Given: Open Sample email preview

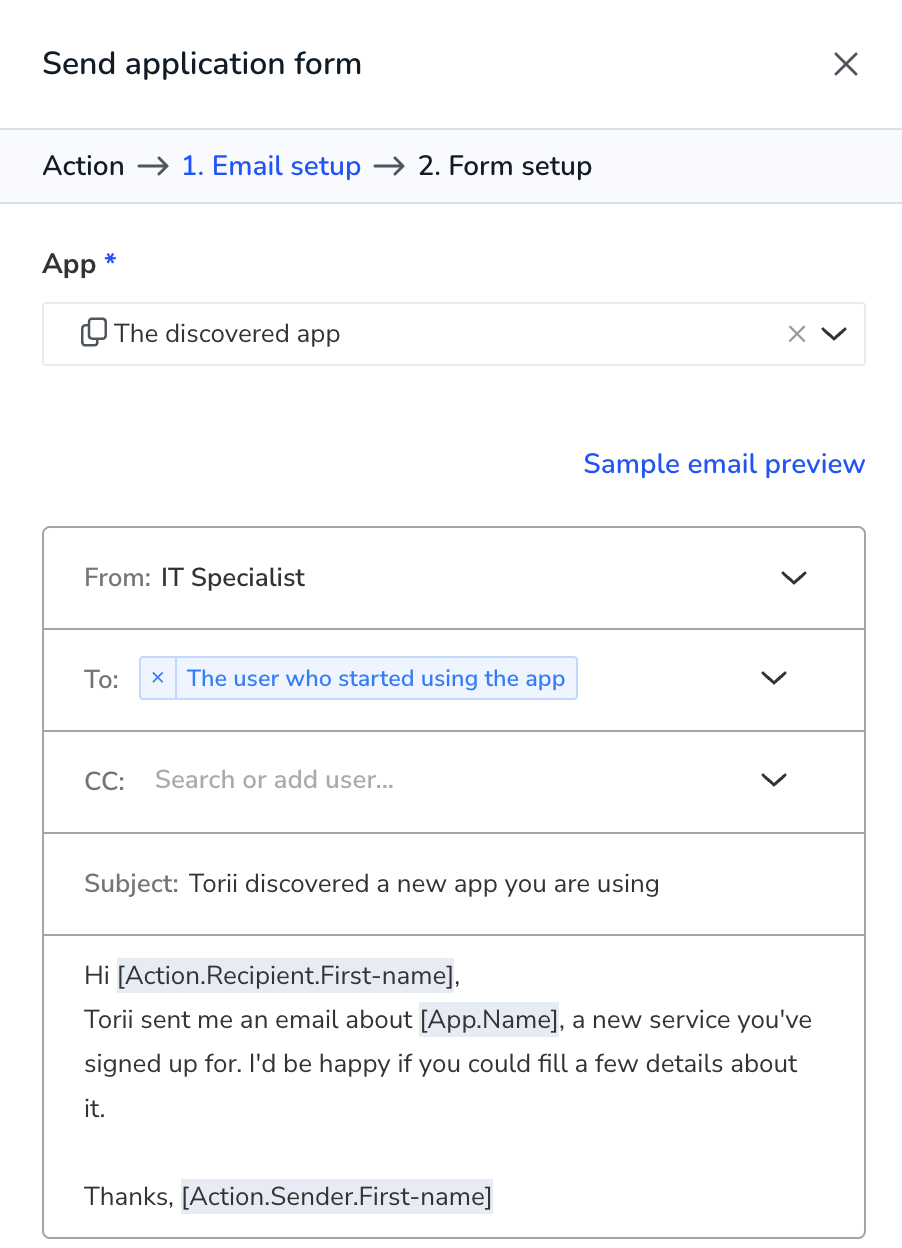Looking at the screenshot, I should [724, 464].
